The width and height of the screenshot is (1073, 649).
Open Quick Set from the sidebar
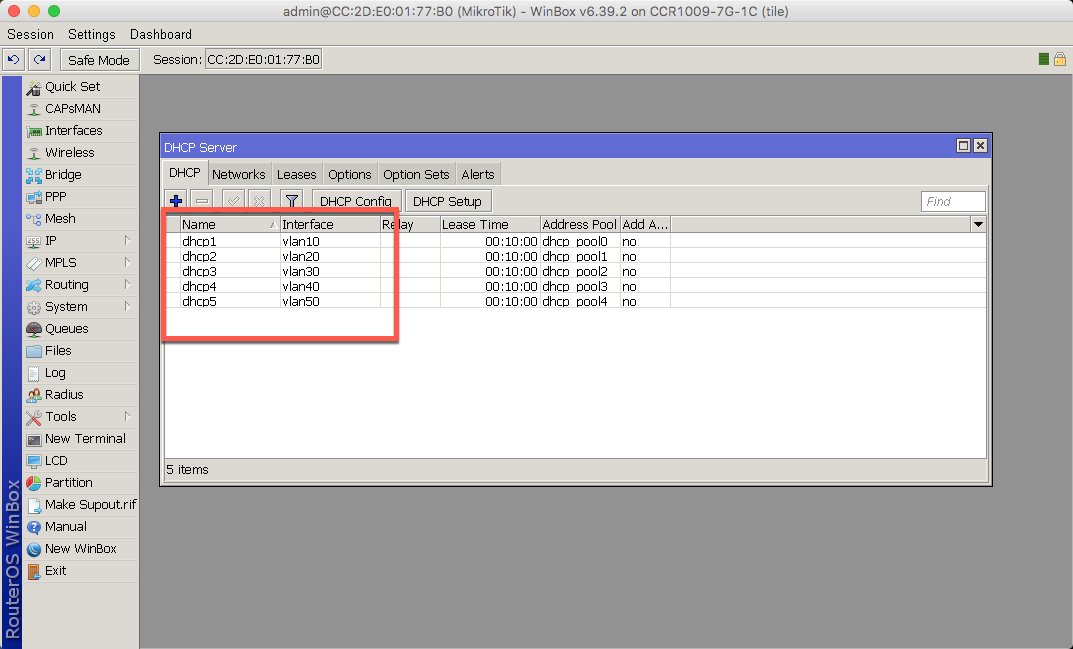pos(81,87)
